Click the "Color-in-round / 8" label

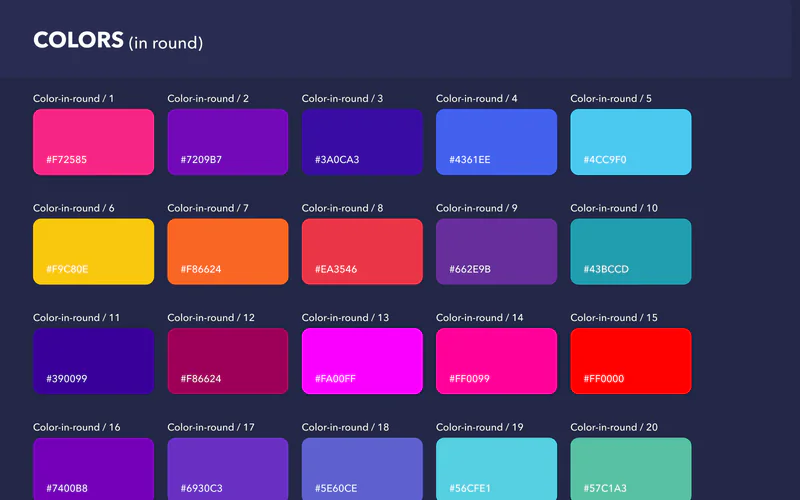[x=342, y=208]
